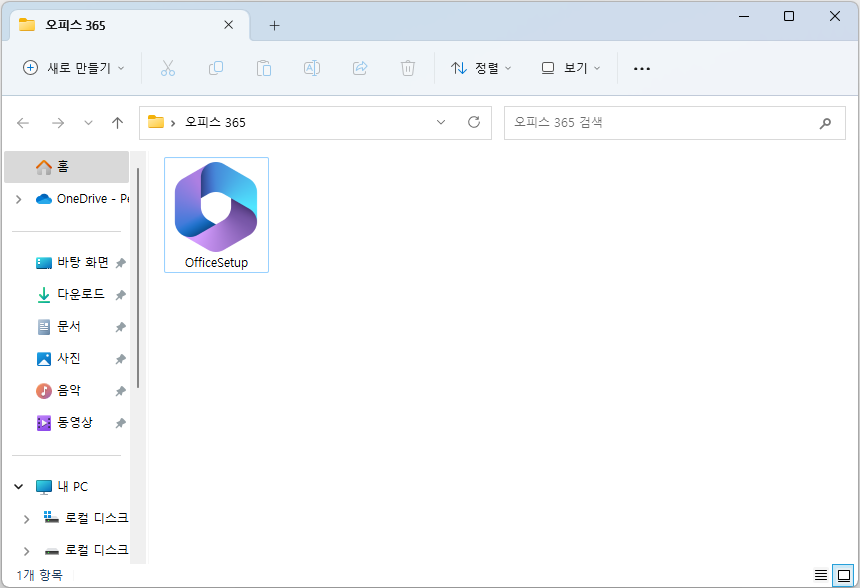Unpin 바탕 화면 with its pin icon

(x=121, y=263)
